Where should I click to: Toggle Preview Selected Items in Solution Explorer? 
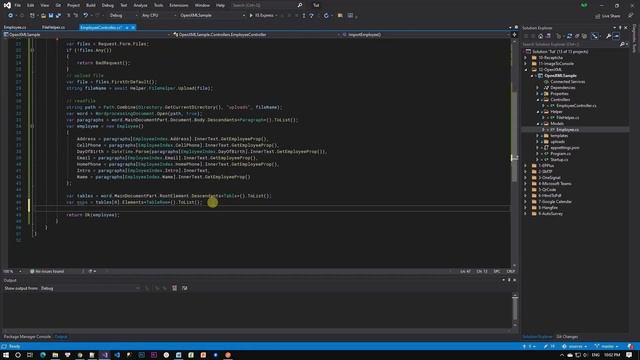coord(616,36)
